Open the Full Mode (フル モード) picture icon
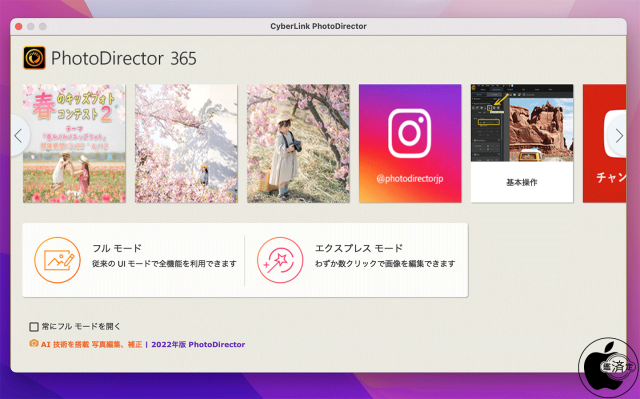The height and width of the screenshot is (399, 640). 58,260
